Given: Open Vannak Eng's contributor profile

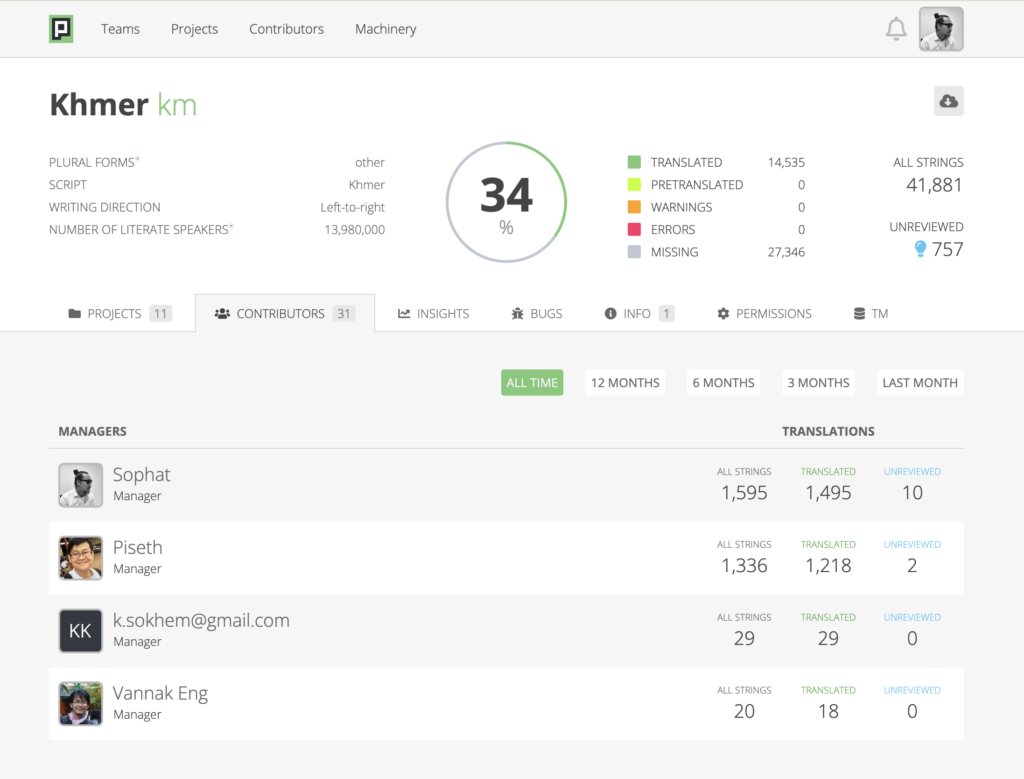Looking at the screenshot, I should pos(160,694).
